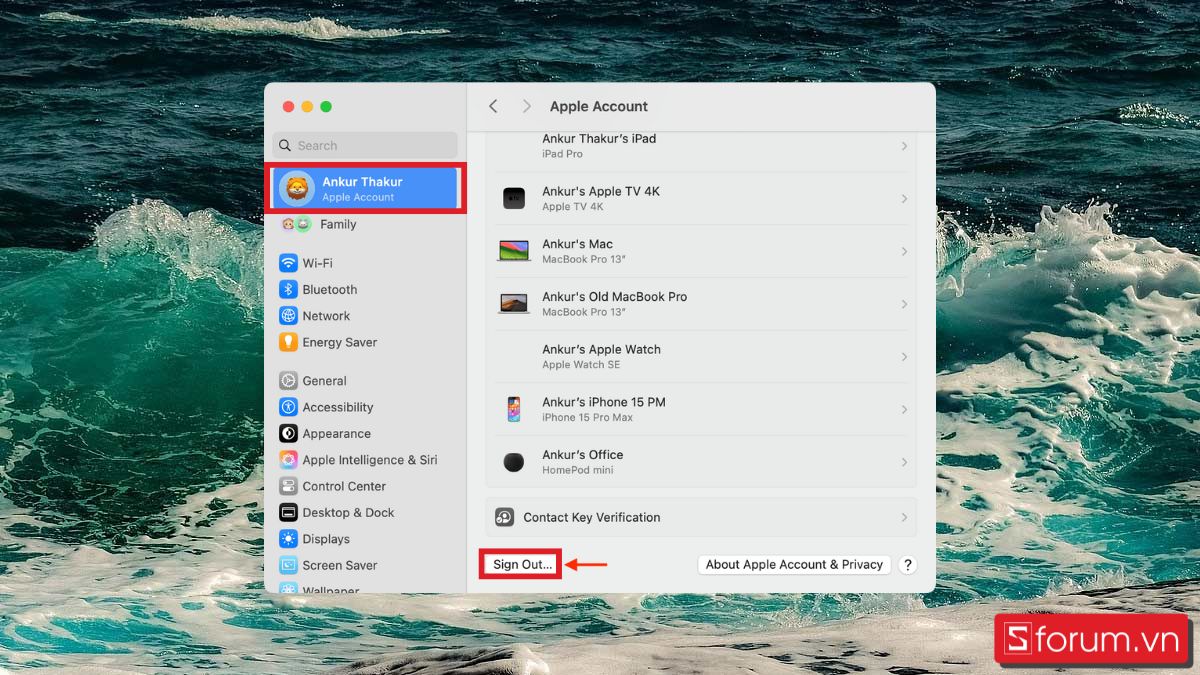Image resolution: width=1200 pixels, height=675 pixels.
Task: Navigate back with the left arrow
Action: [x=493, y=106]
